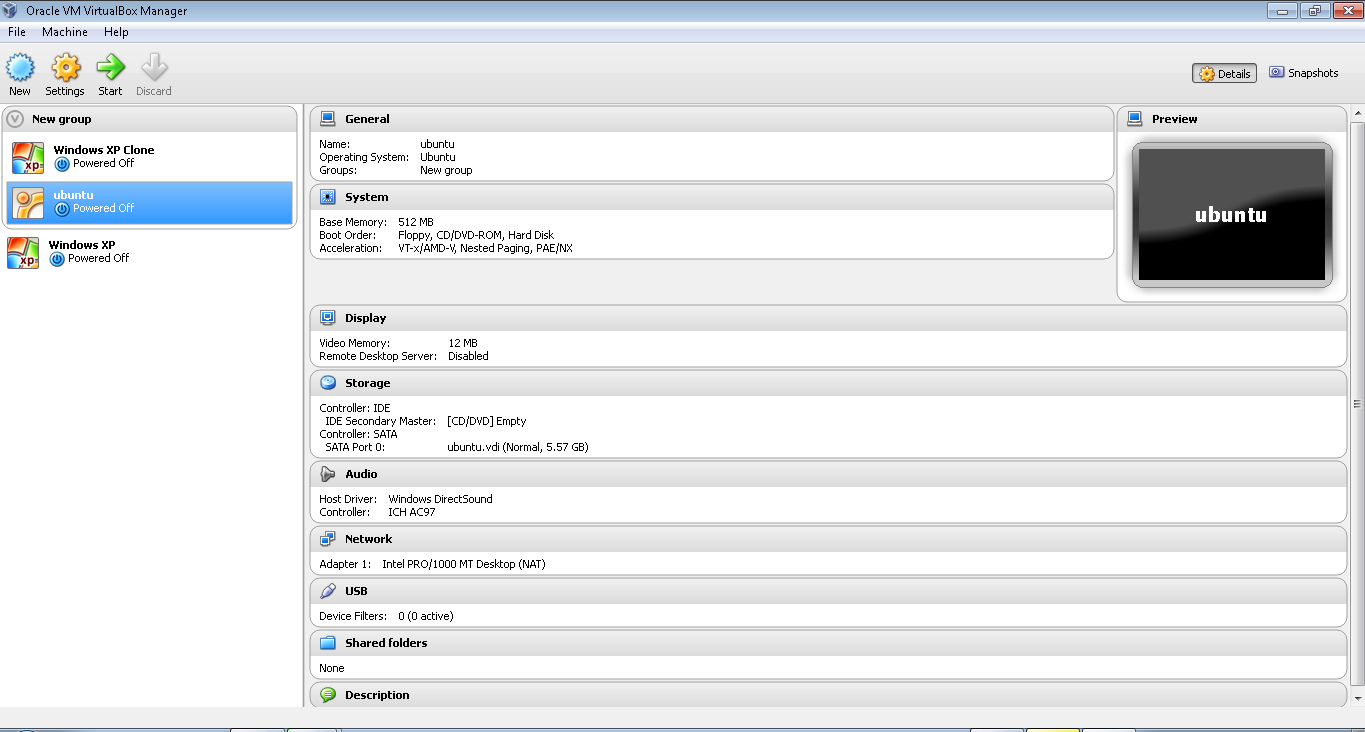Click the Shared folders section folder icon
1365x732 pixels.
click(327, 642)
